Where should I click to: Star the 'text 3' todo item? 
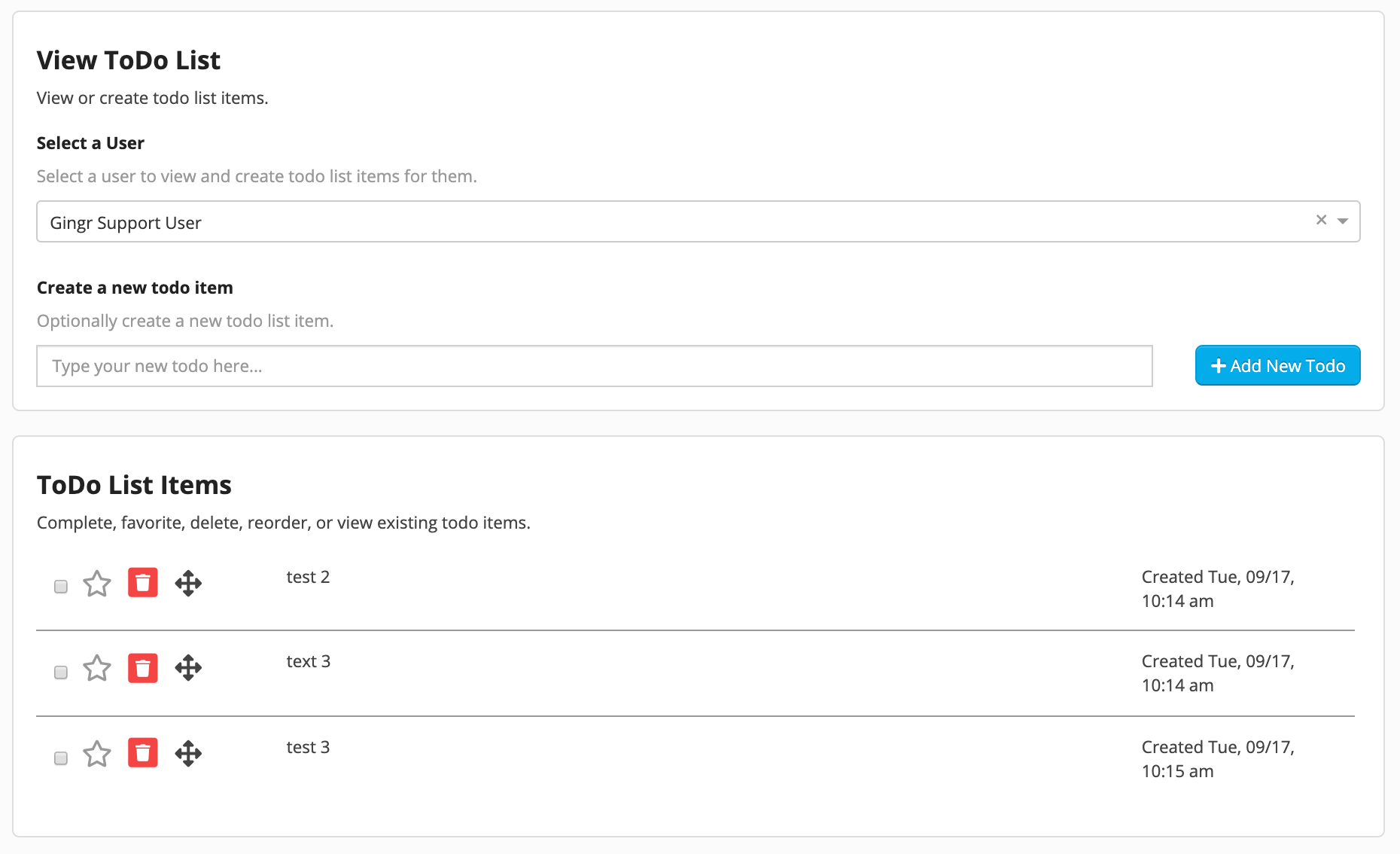point(97,668)
